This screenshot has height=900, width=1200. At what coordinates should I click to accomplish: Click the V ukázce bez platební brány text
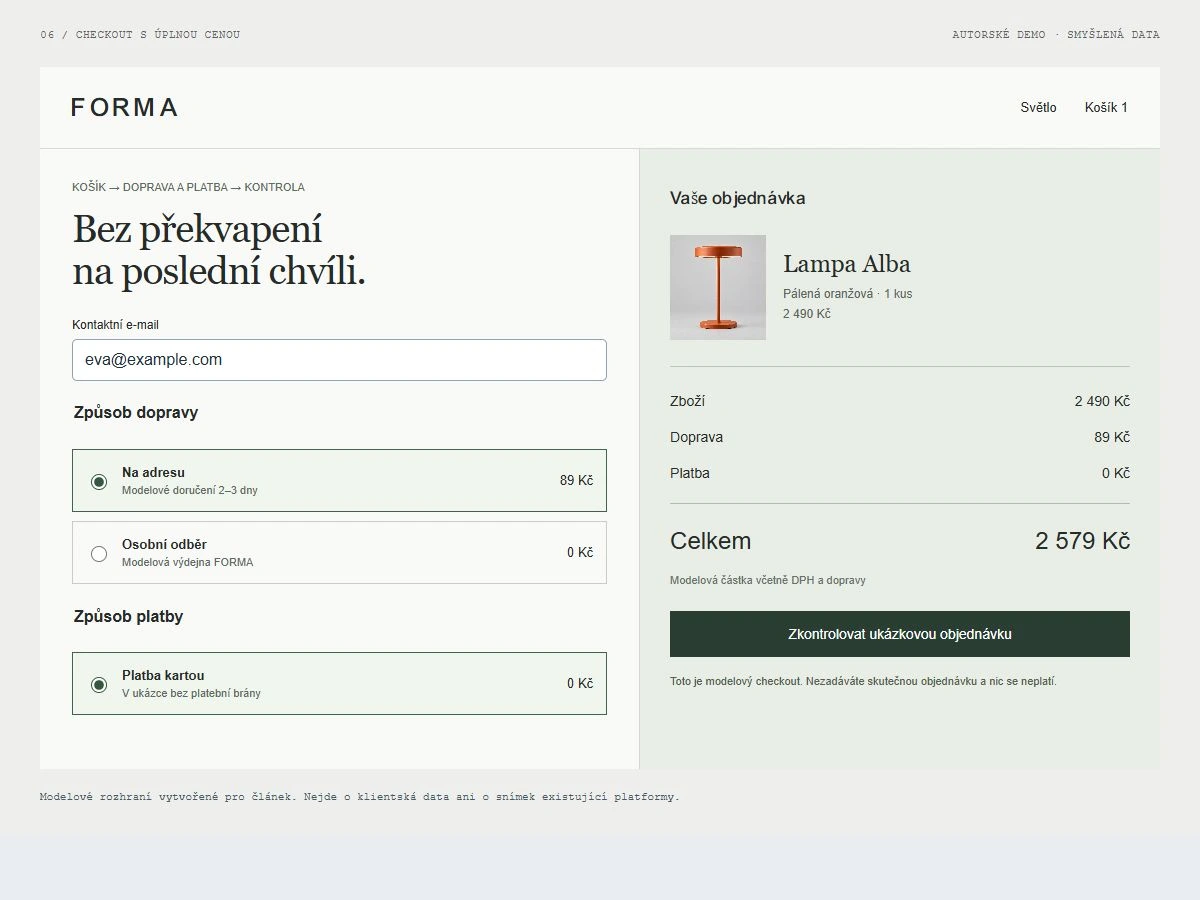tap(191, 693)
